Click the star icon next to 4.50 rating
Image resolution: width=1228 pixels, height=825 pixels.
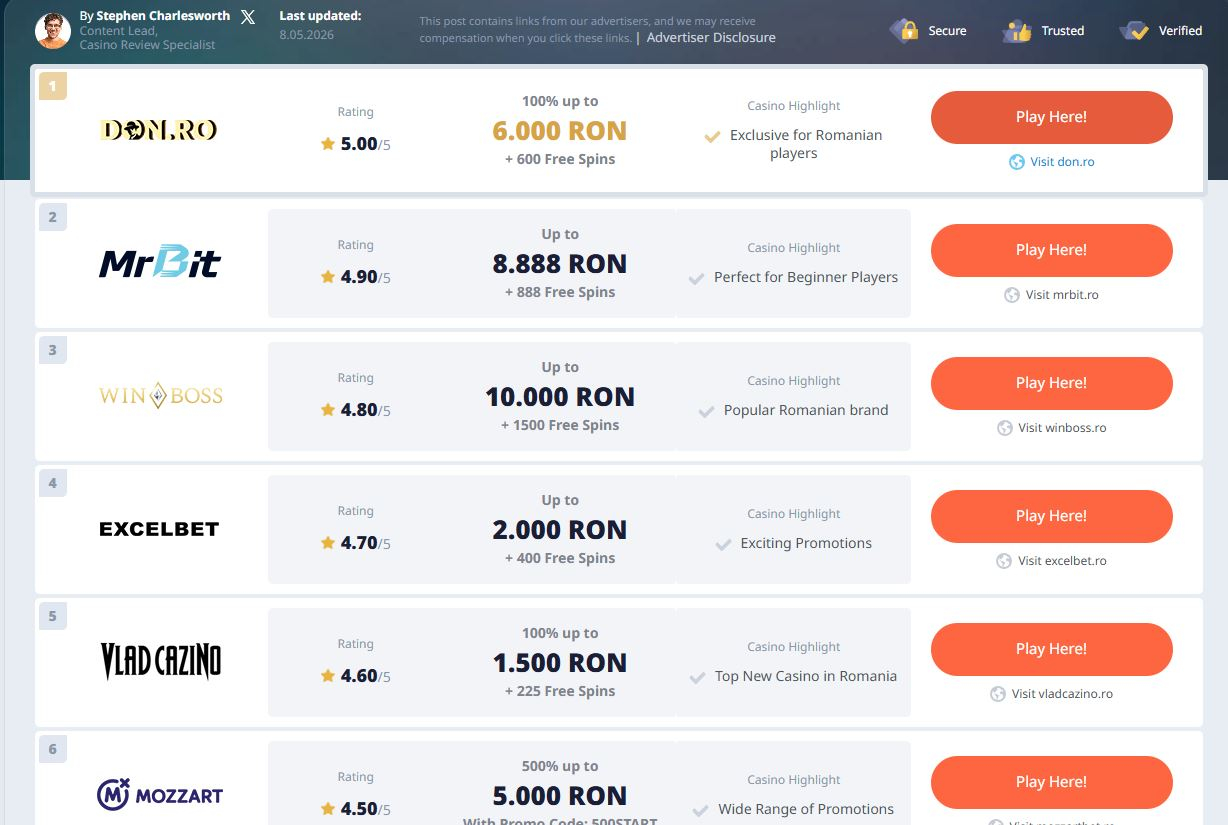[328, 809]
